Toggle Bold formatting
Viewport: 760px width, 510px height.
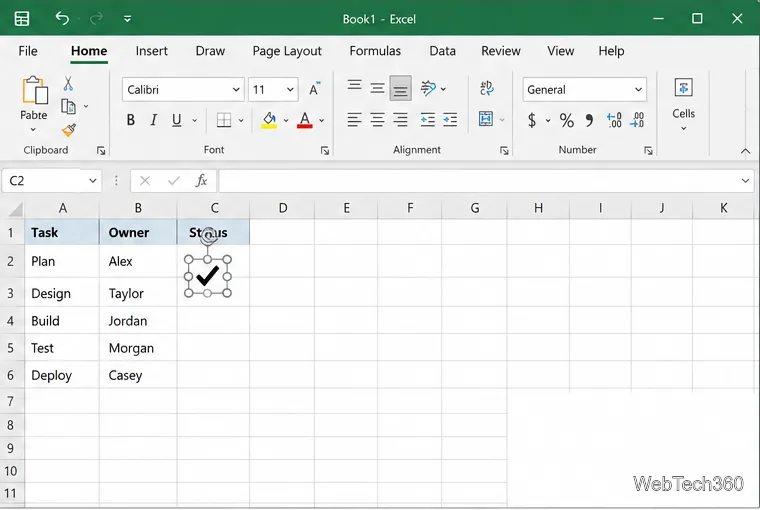[130, 120]
